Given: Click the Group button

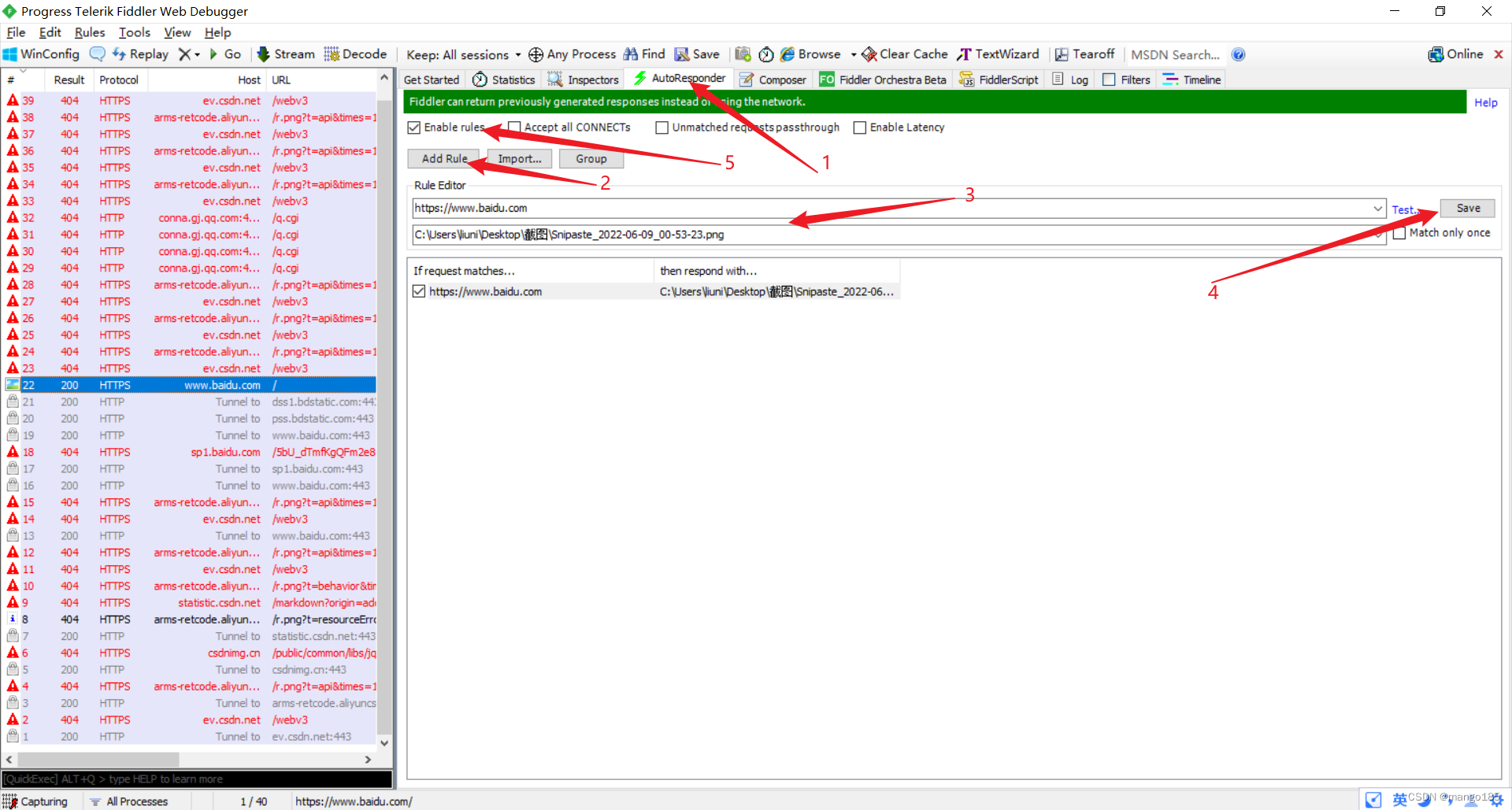Looking at the screenshot, I should click(591, 159).
